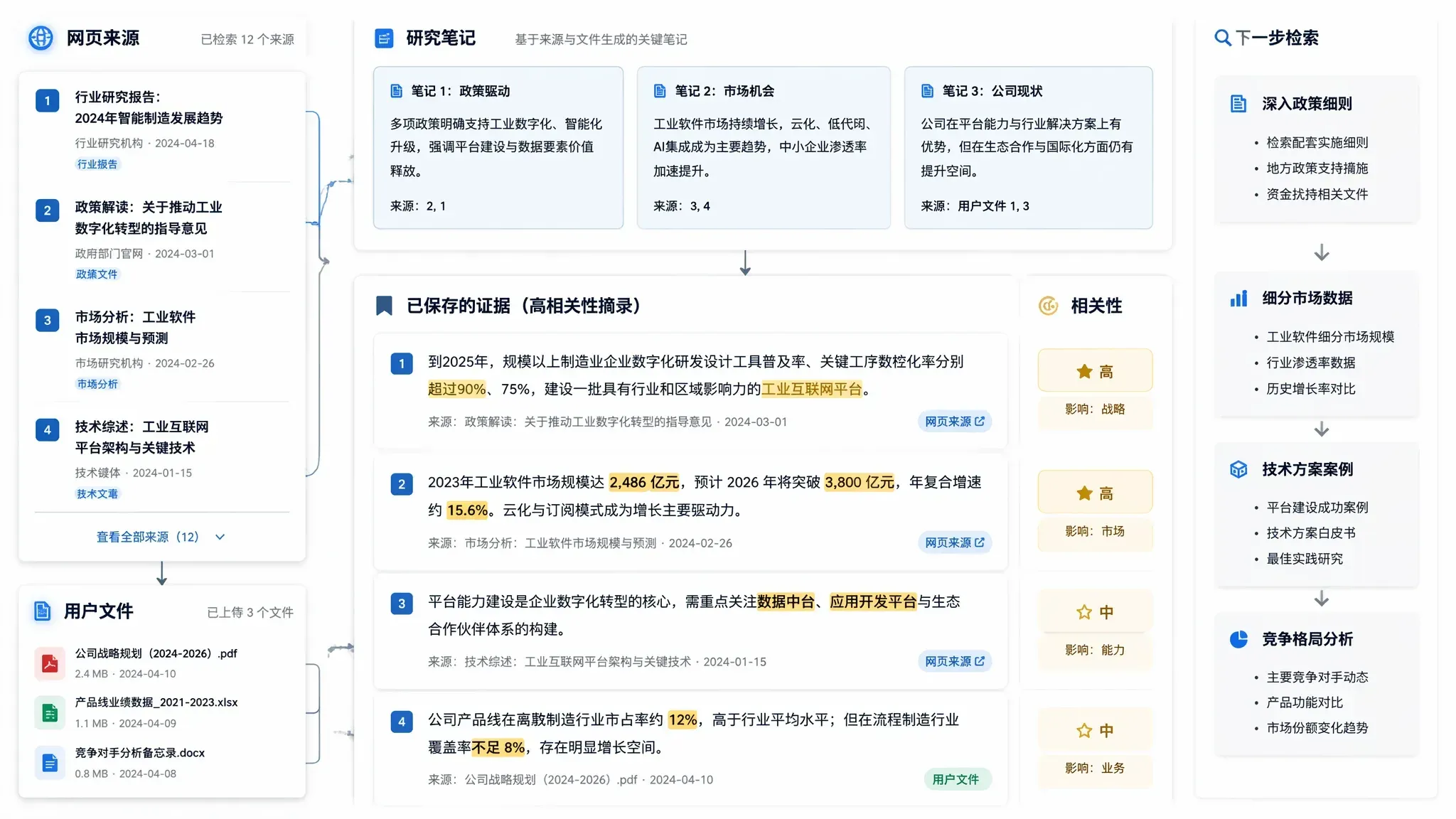Viewport: 1456px width, 819px height.
Task: Click the 中 relevance badge above 影响：业务
Action: pyautogui.click(x=1095, y=730)
